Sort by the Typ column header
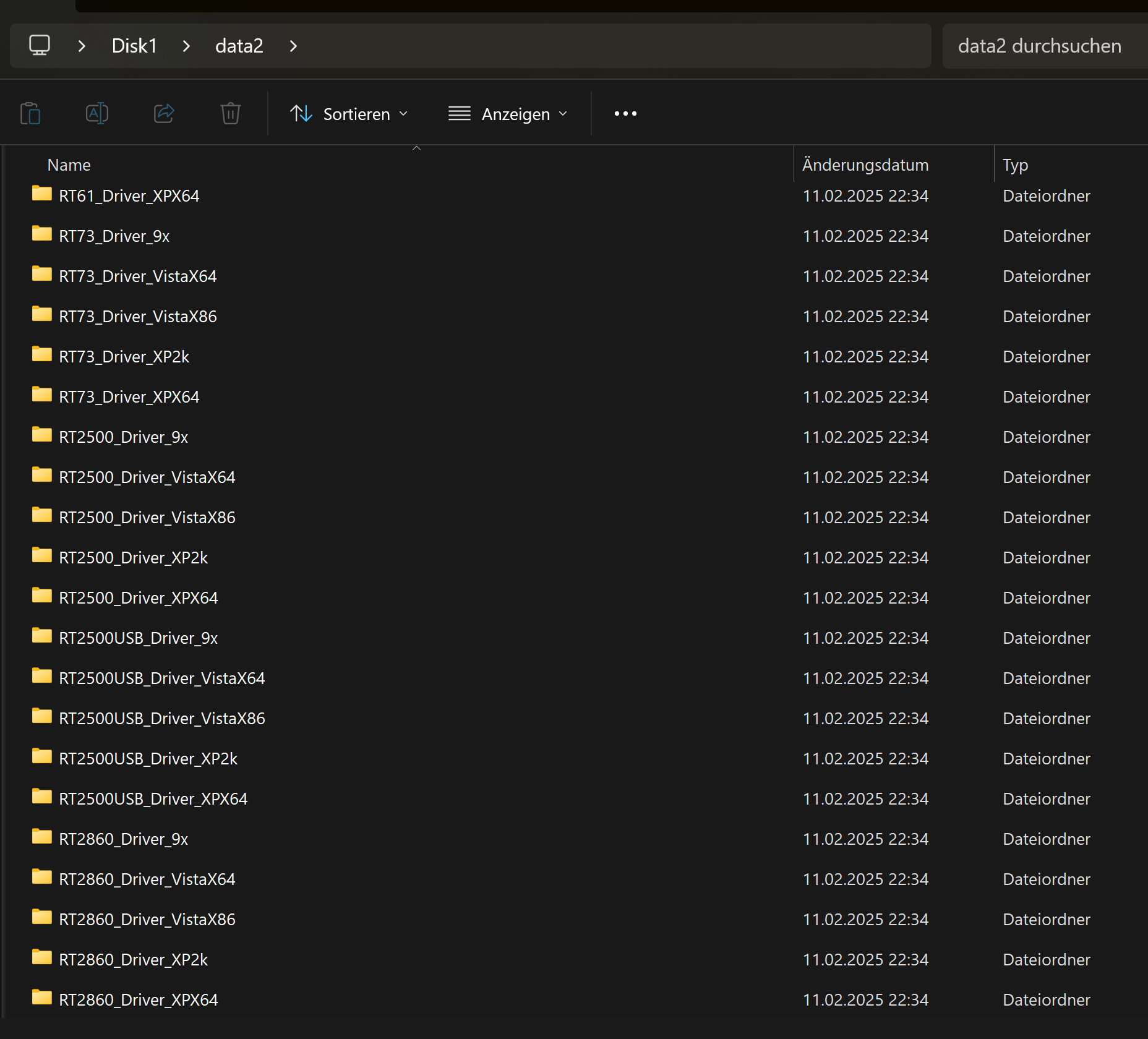 click(1016, 165)
